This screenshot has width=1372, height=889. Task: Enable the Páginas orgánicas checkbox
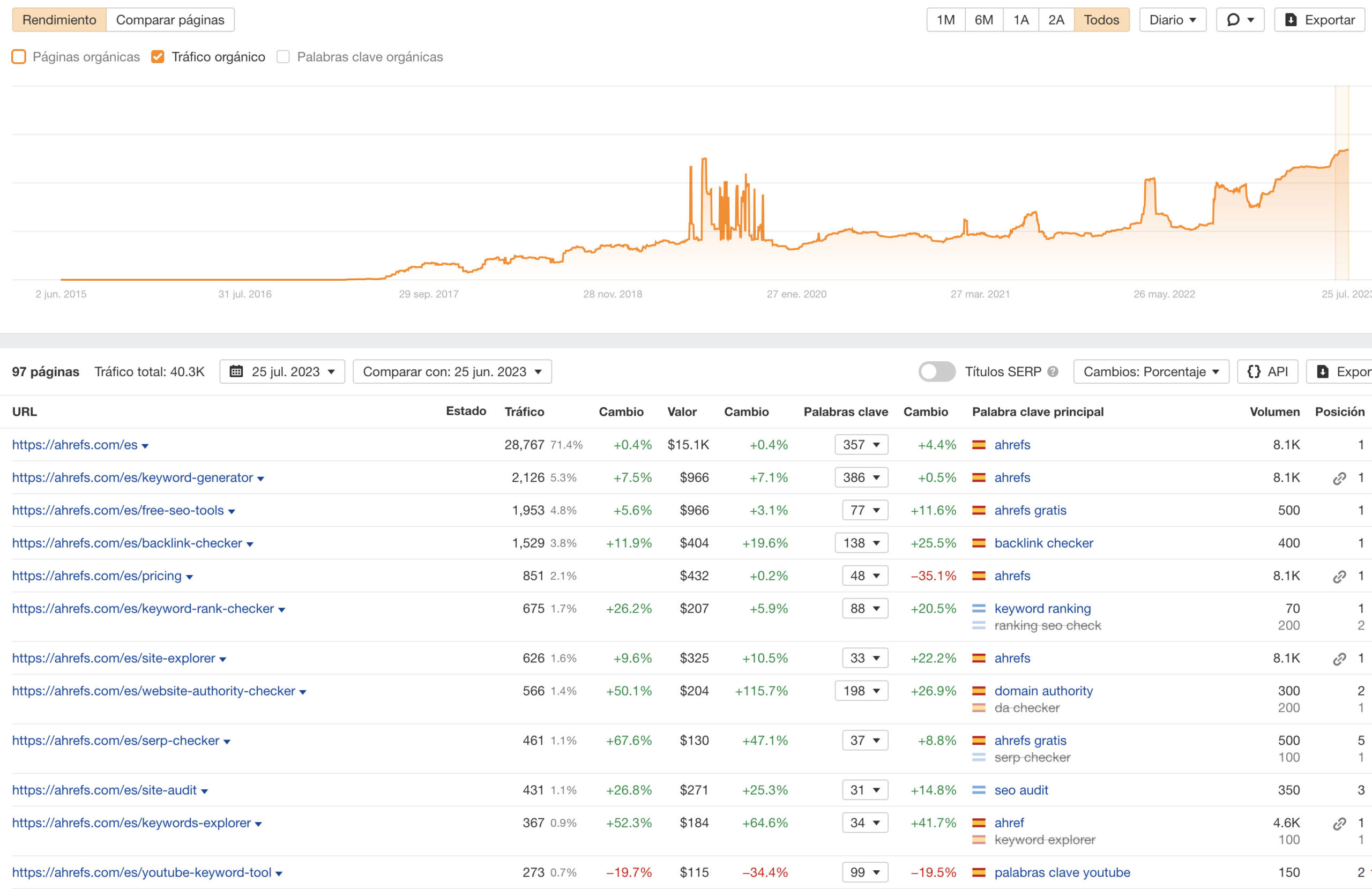click(x=18, y=56)
